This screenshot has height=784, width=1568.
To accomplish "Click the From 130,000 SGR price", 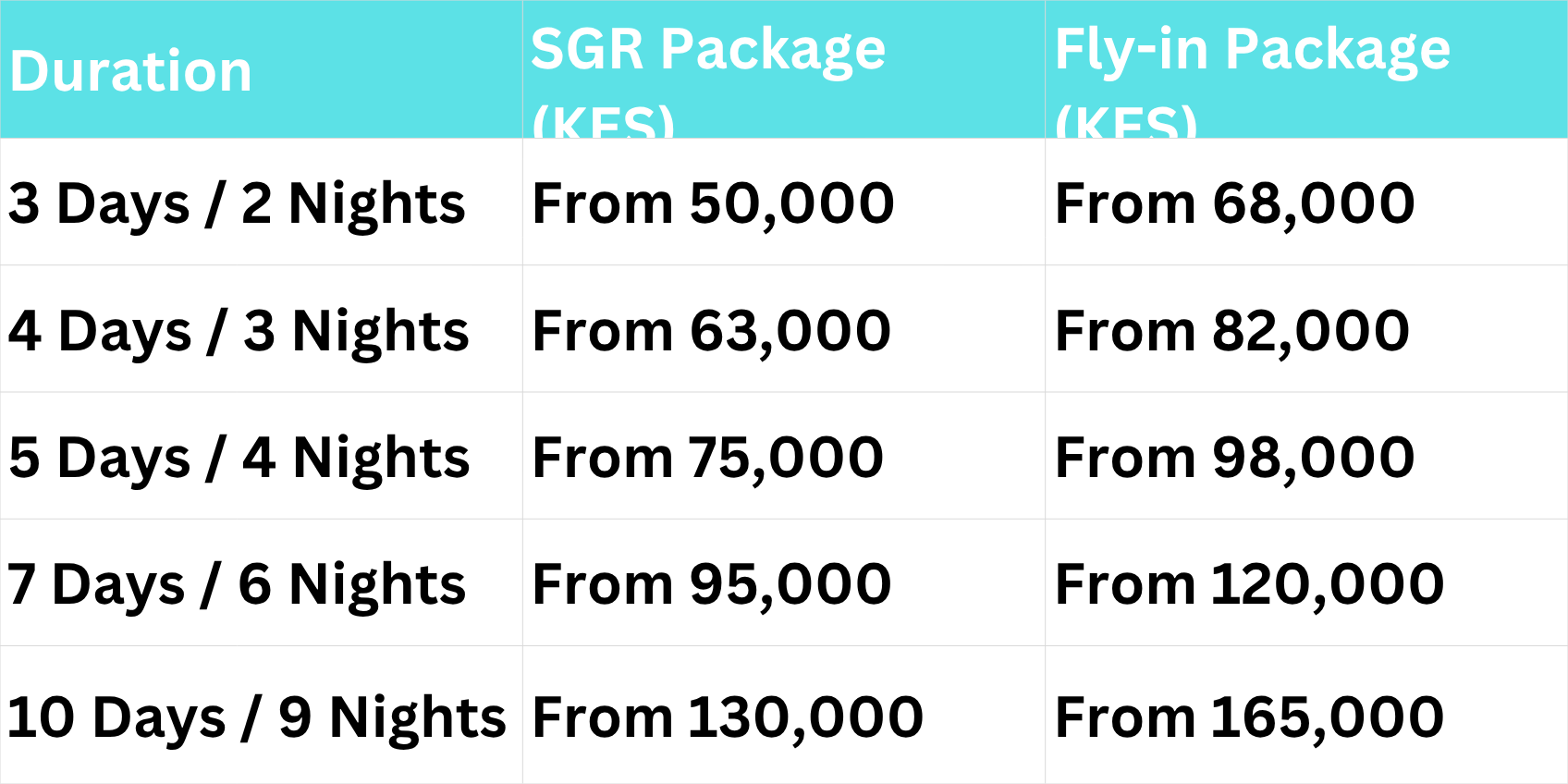I will click(x=728, y=717).
